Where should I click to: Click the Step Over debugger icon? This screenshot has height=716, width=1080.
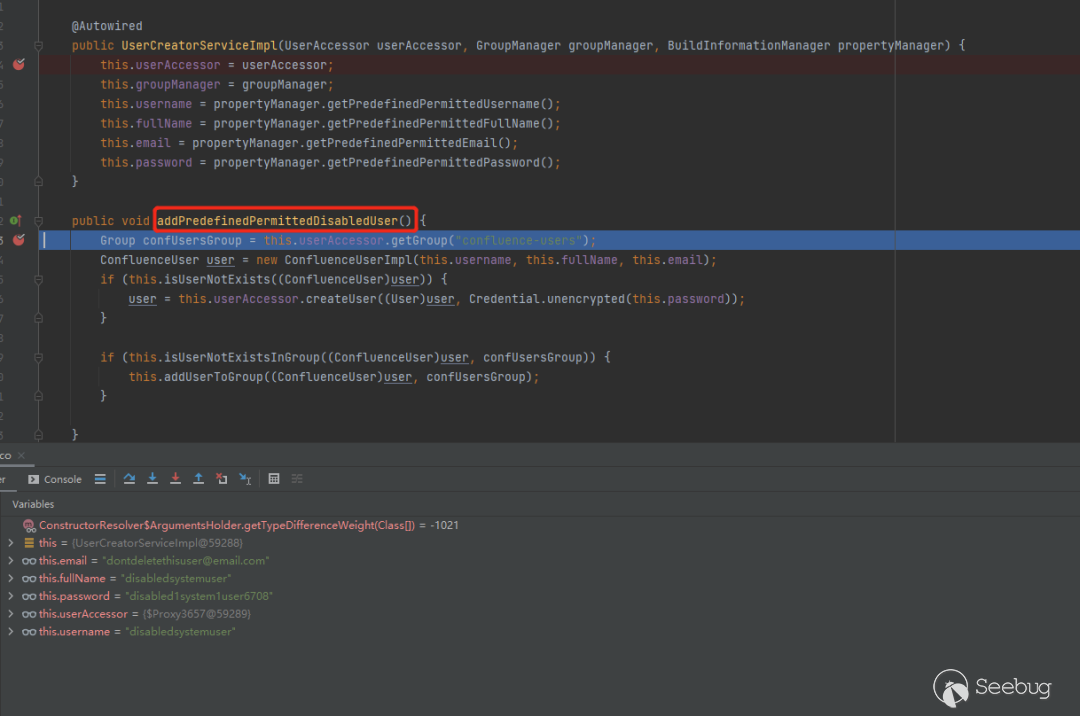(129, 479)
